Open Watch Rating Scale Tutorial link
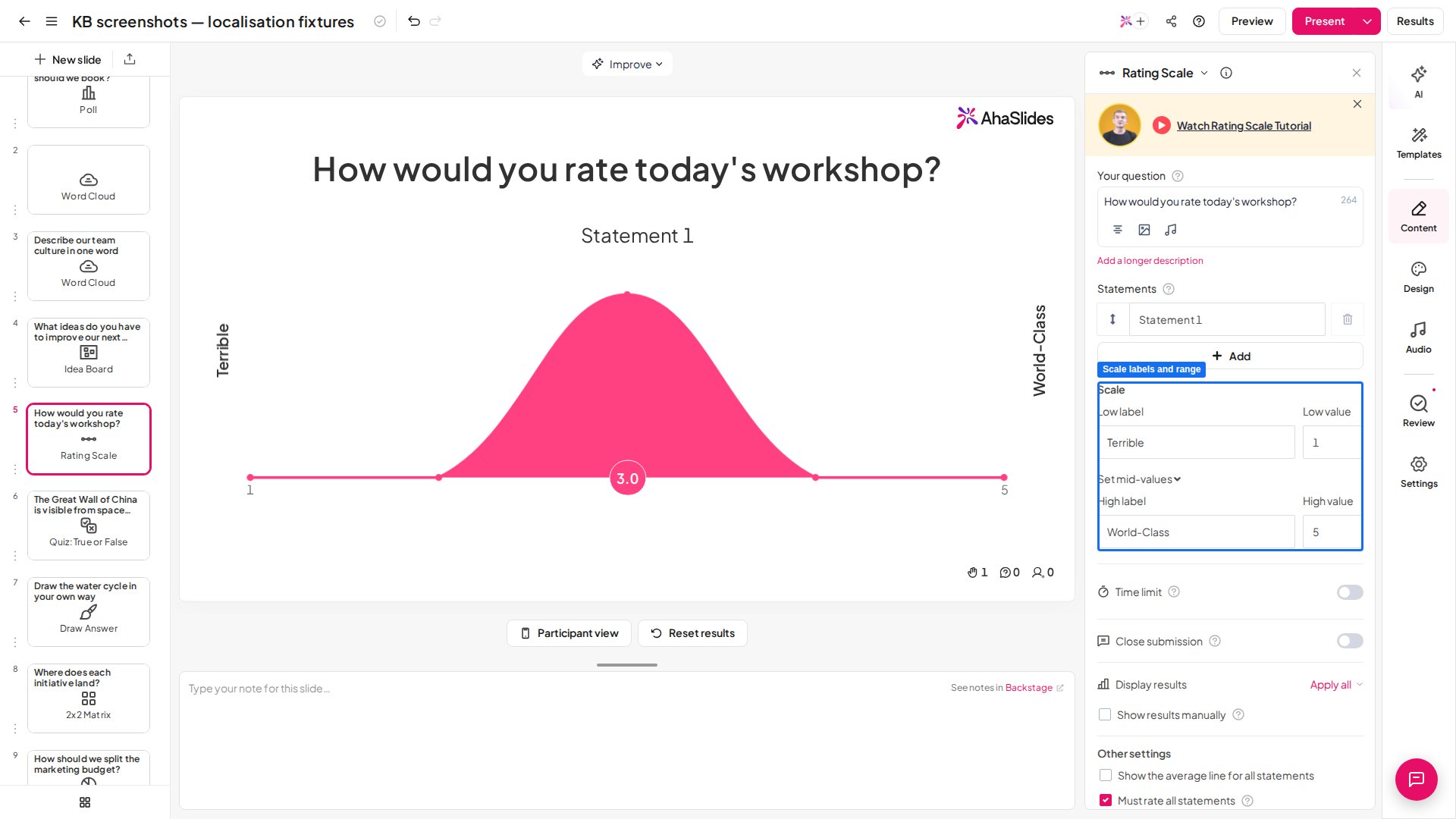The image size is (1456, 819). click(x=1244, y=126)
